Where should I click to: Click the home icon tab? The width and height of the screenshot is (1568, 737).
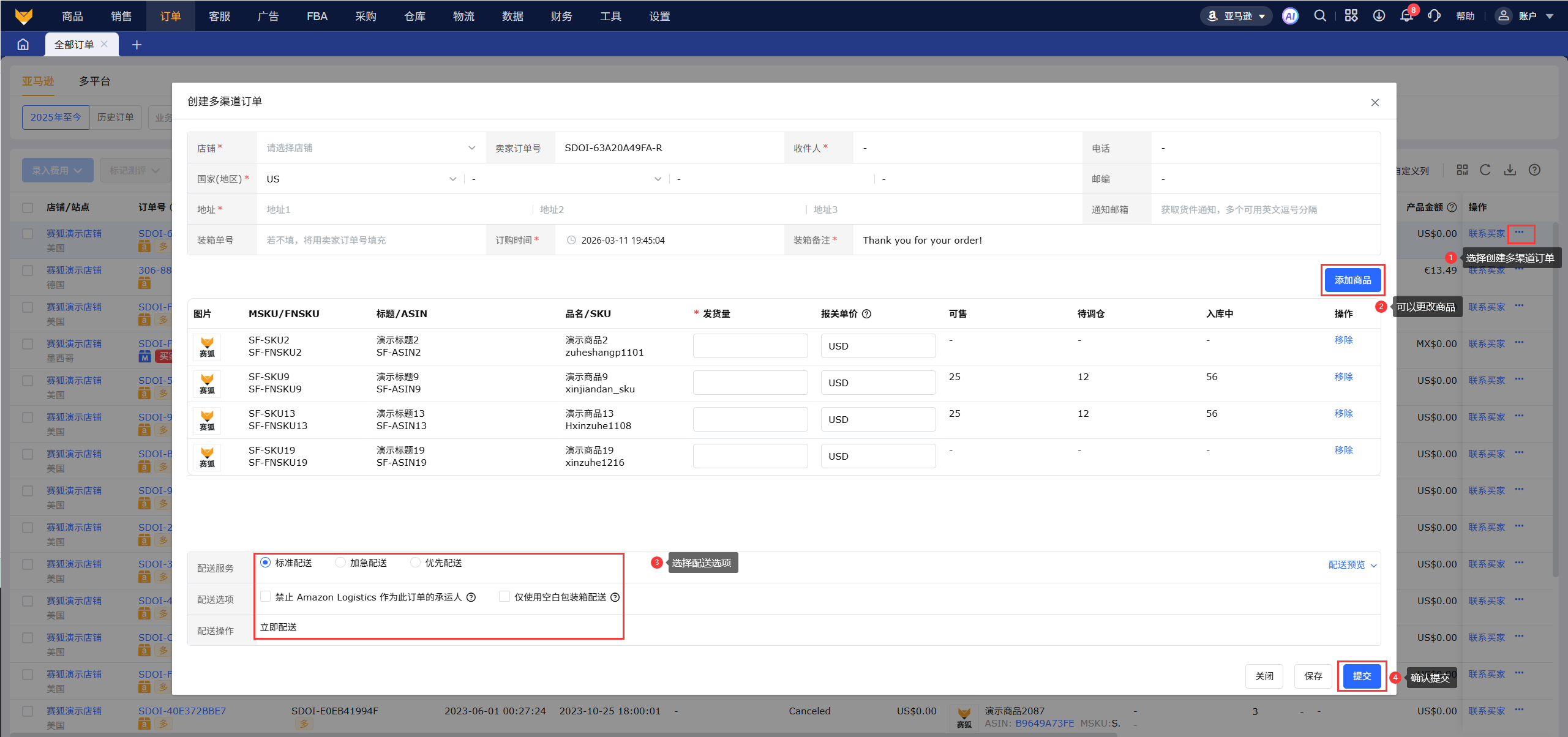(23, 45)
